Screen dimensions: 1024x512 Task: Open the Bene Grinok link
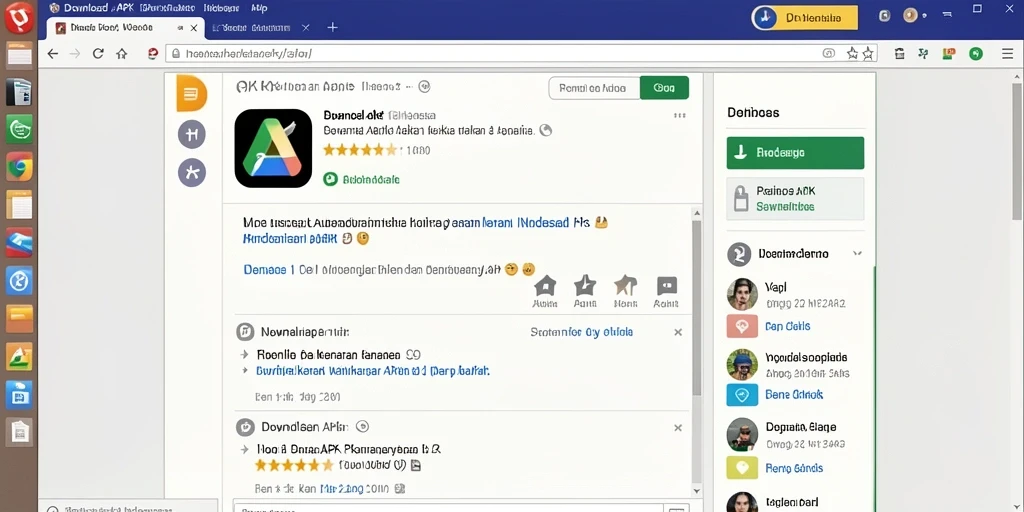[793, 394]
